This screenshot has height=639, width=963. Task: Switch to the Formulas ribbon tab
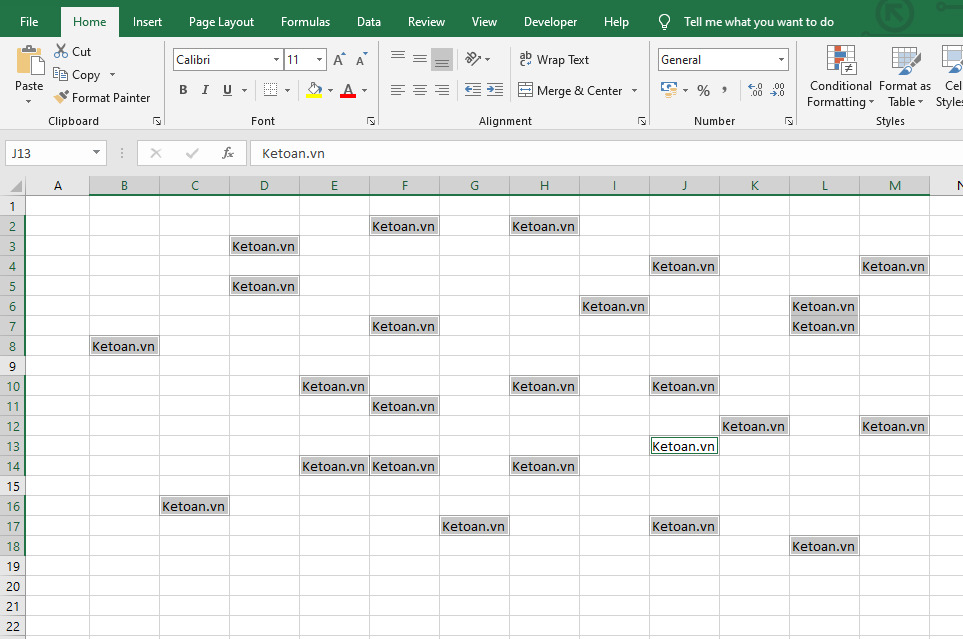[305, 22]
